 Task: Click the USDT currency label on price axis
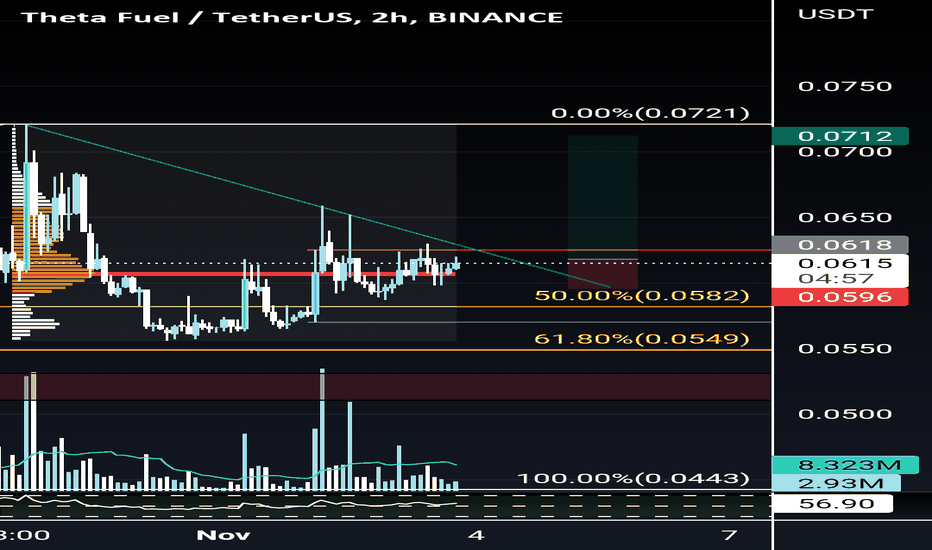[x=836, y=14]
